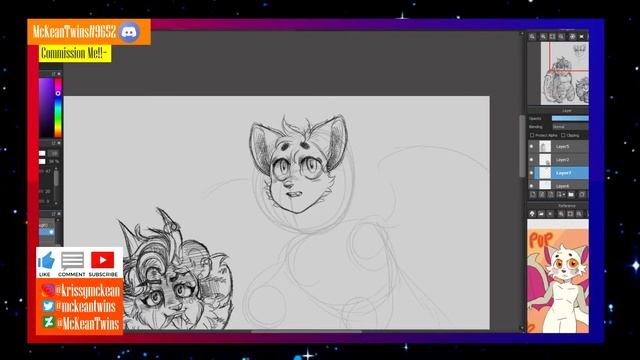This screenshot has width=640, height=360.
Task: Pick a shade in the purple color square
Action: (46, 108)
